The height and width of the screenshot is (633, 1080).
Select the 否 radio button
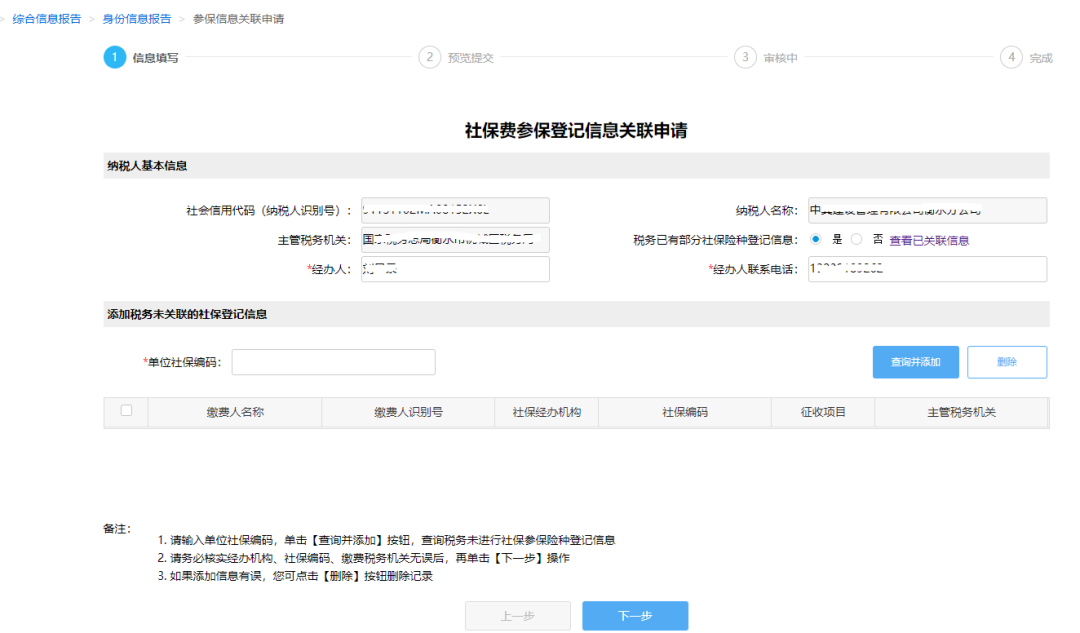856,240
